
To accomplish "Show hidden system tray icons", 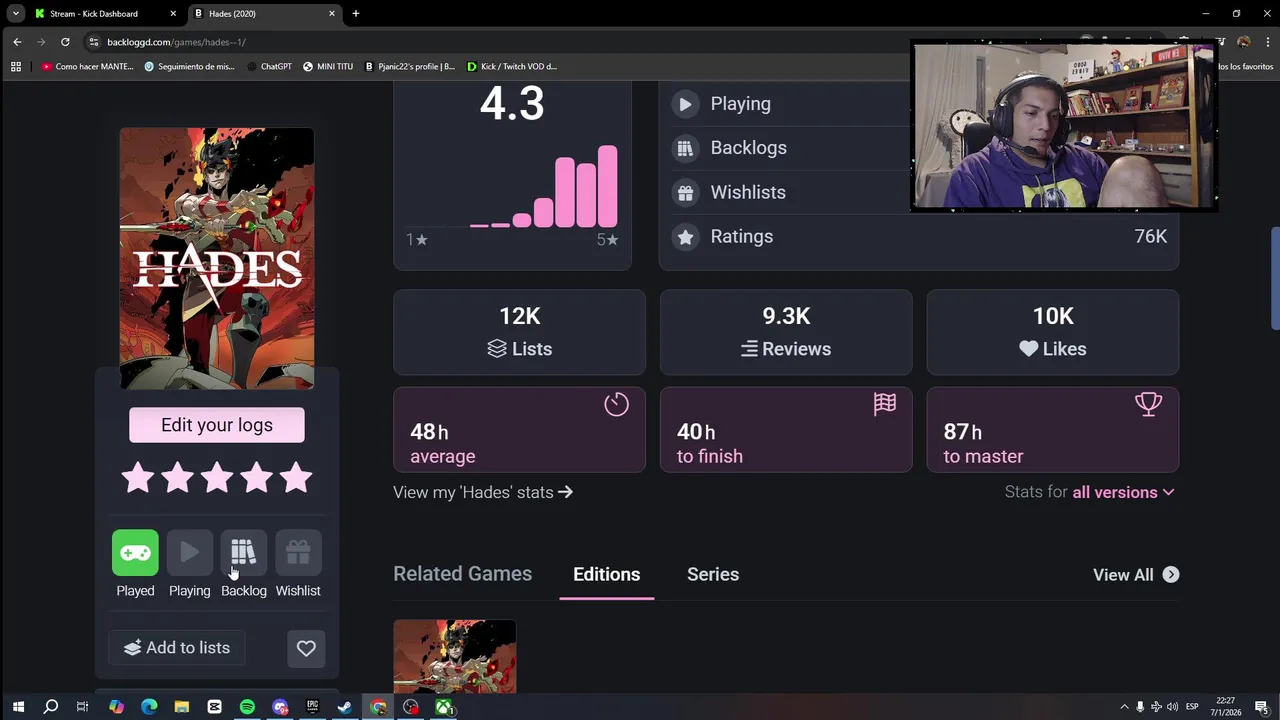I will pyautogui.click(x=1124, y=707).
